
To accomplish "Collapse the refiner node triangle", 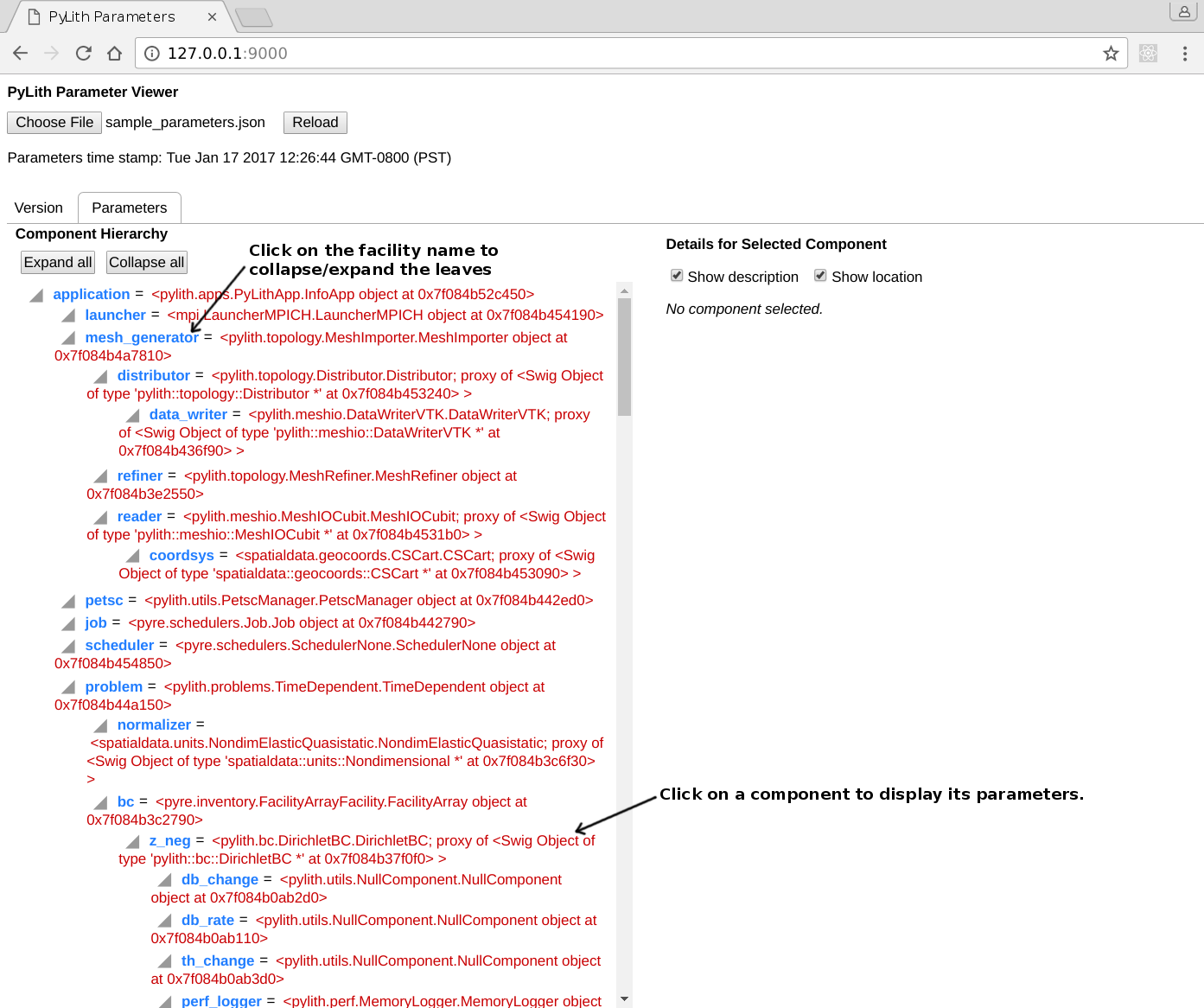I will click(100, 476).
